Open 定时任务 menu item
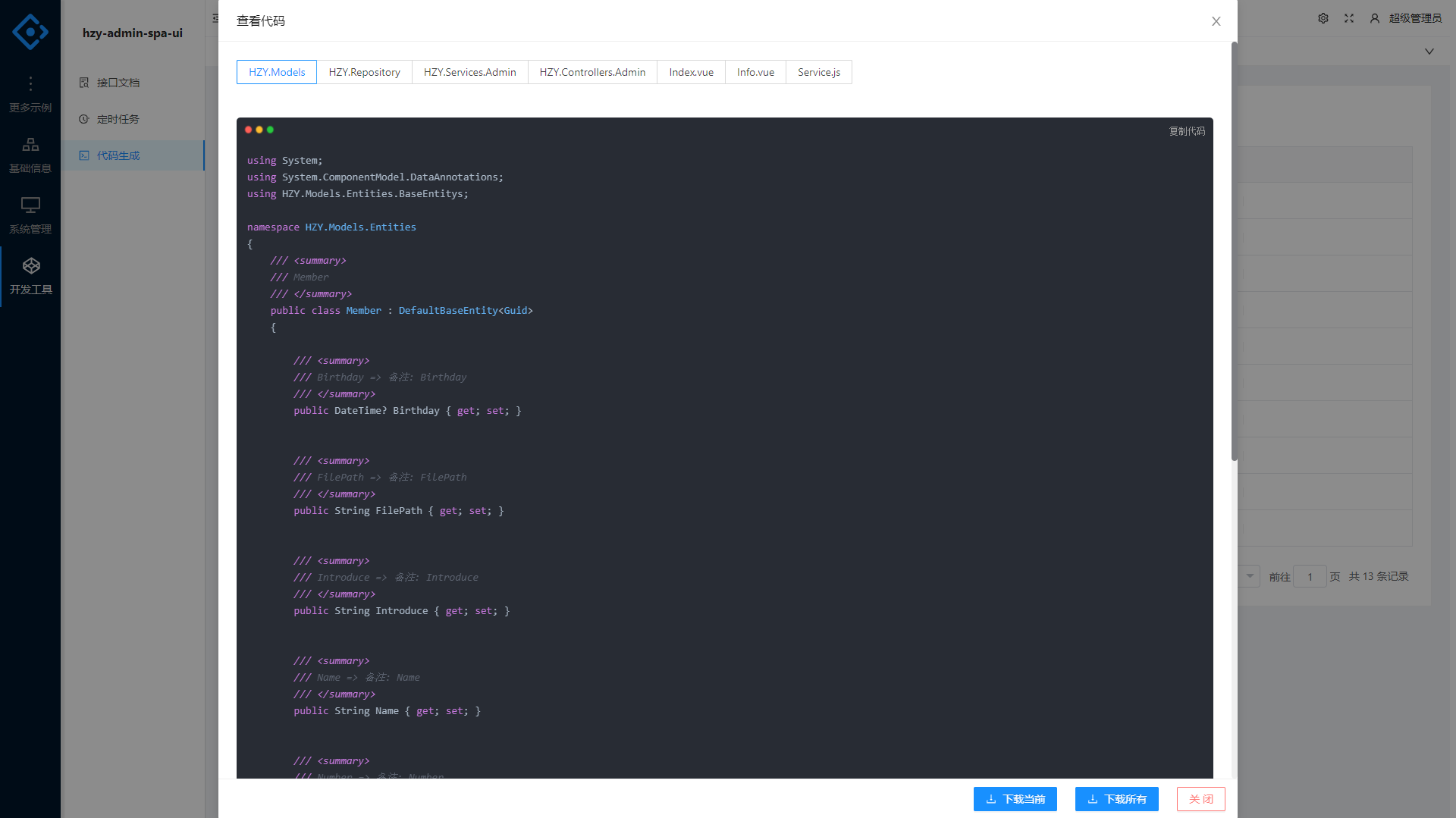This screenshot has height=818, width=1456. [x=118, y=119]
